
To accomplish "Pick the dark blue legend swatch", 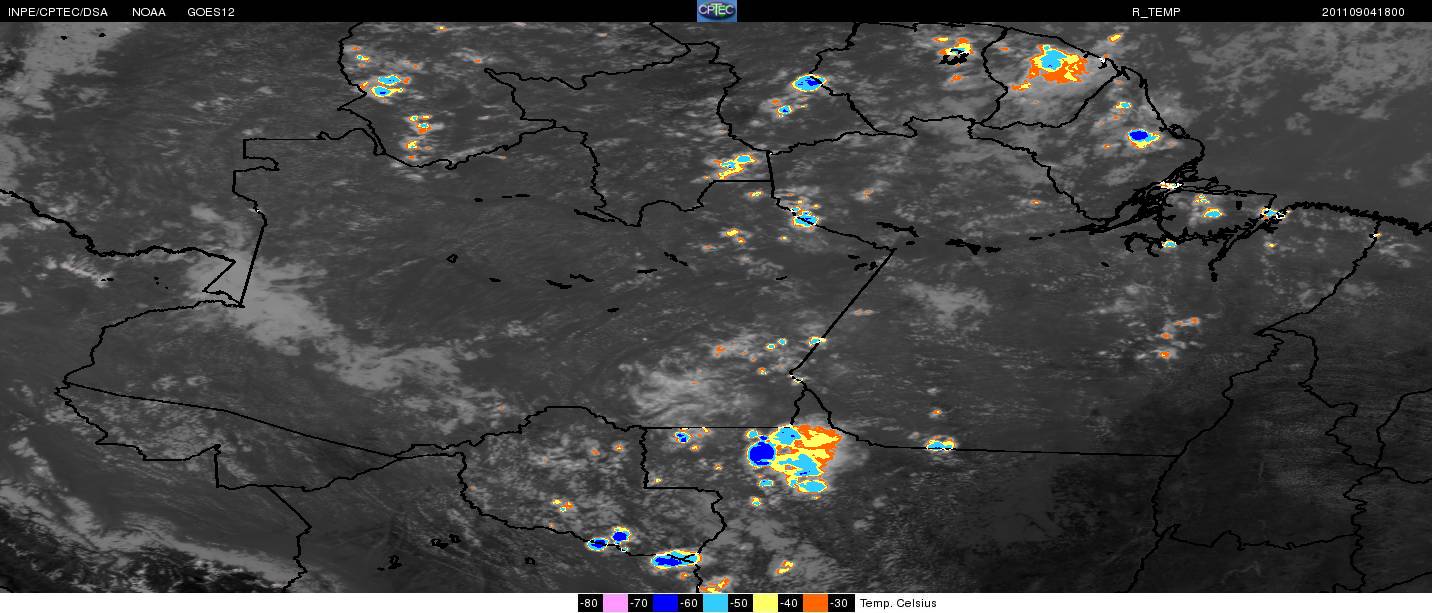I will pyautogui.click(x=665, y=603).
